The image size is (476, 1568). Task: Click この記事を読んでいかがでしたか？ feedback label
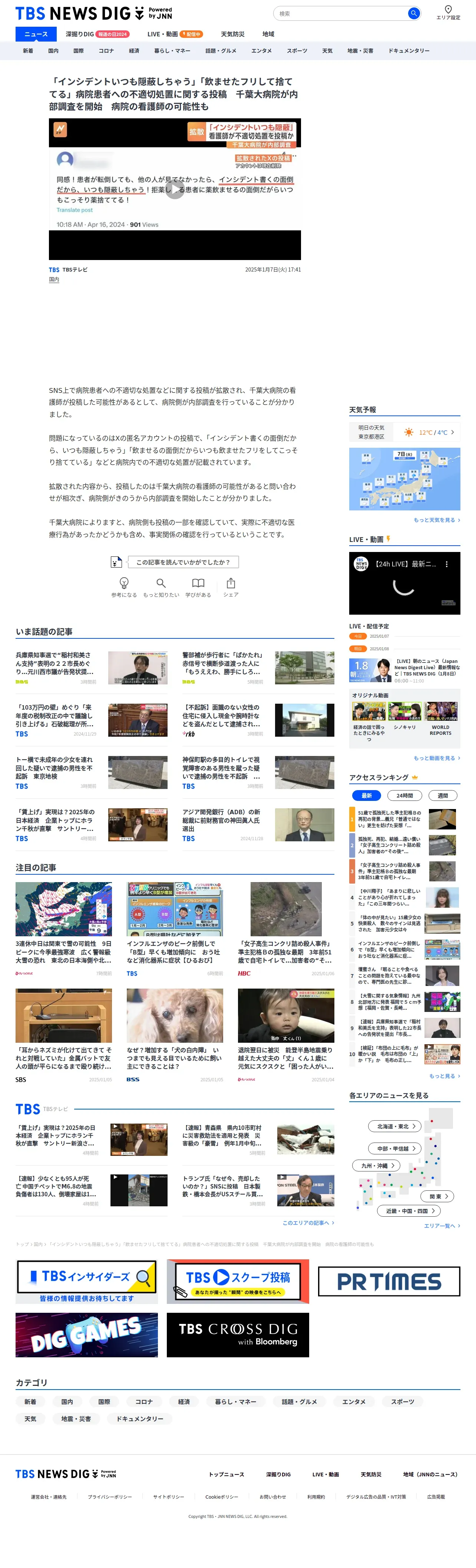(183, 562)
